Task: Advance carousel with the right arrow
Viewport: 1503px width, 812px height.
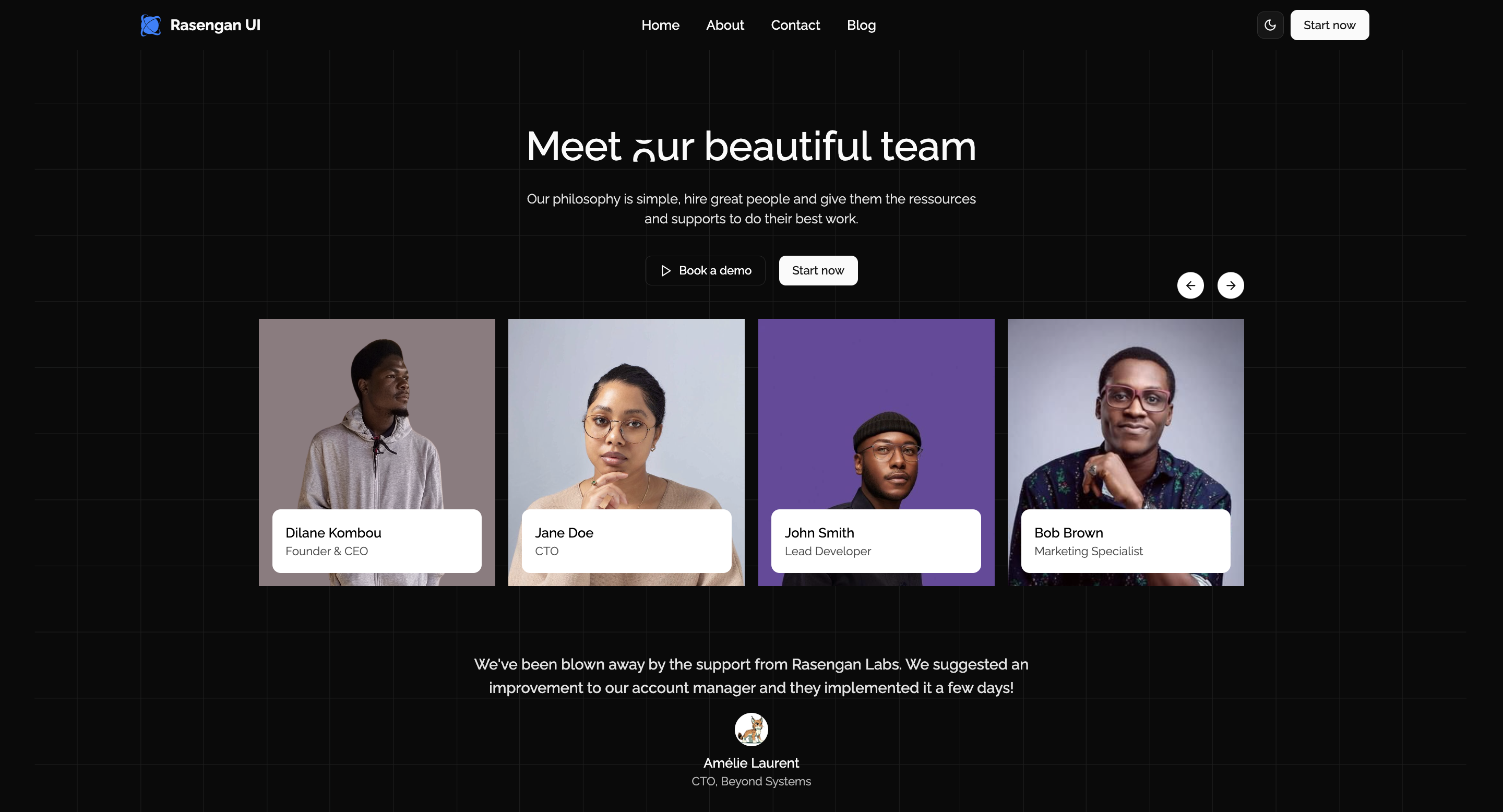Action: (x=1231, y=285)
